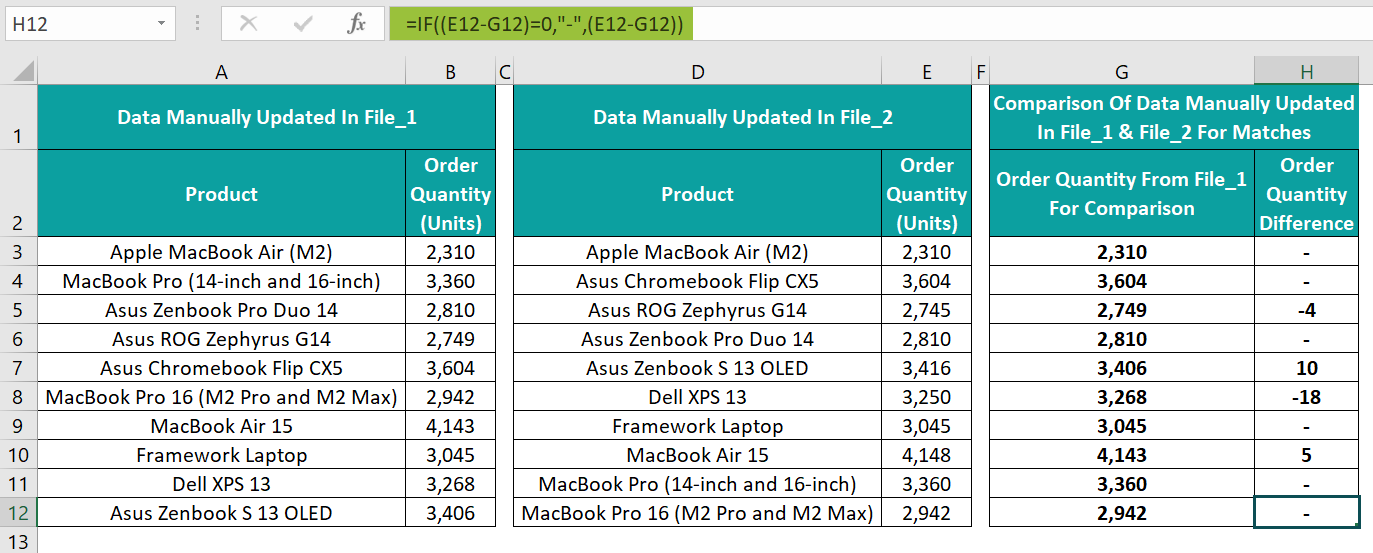
Task: Select 'Dell XPS 13' in column A
Action: (221, 484)
